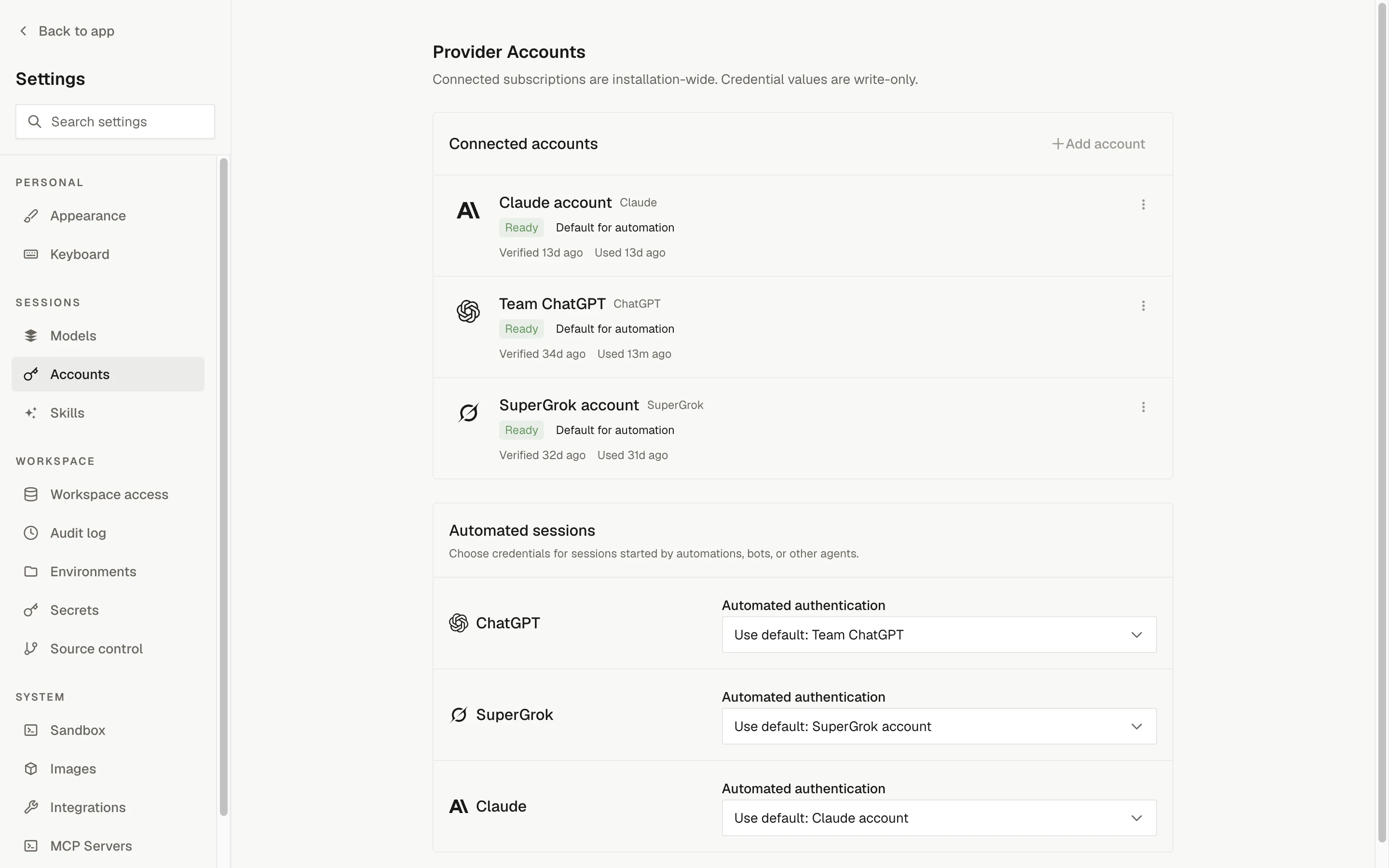This screenshot has width=1389, height=868.
Task: Click the SuperGrok logo in Automated sessions
Action: coord(459,715)
